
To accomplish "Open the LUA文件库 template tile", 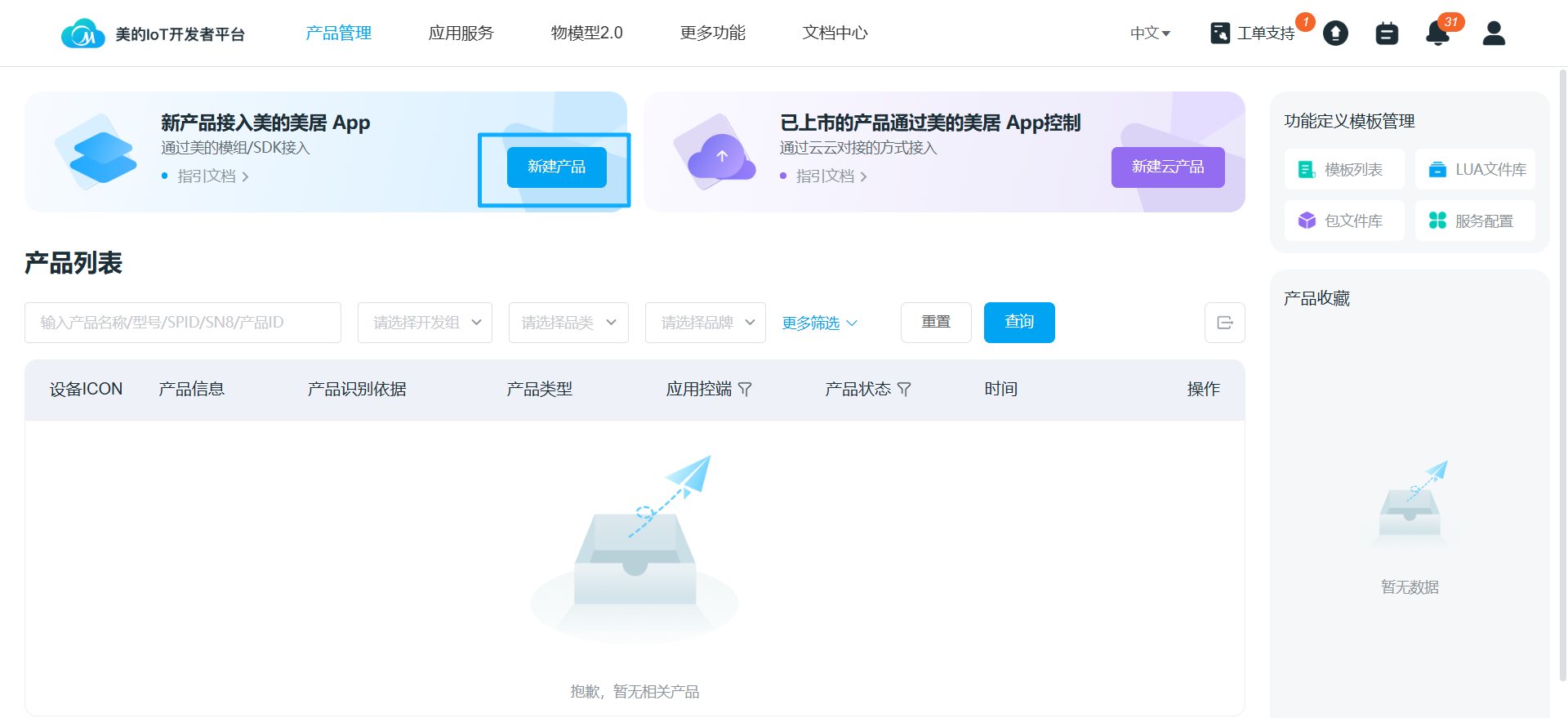I will tap(1475, 170).
